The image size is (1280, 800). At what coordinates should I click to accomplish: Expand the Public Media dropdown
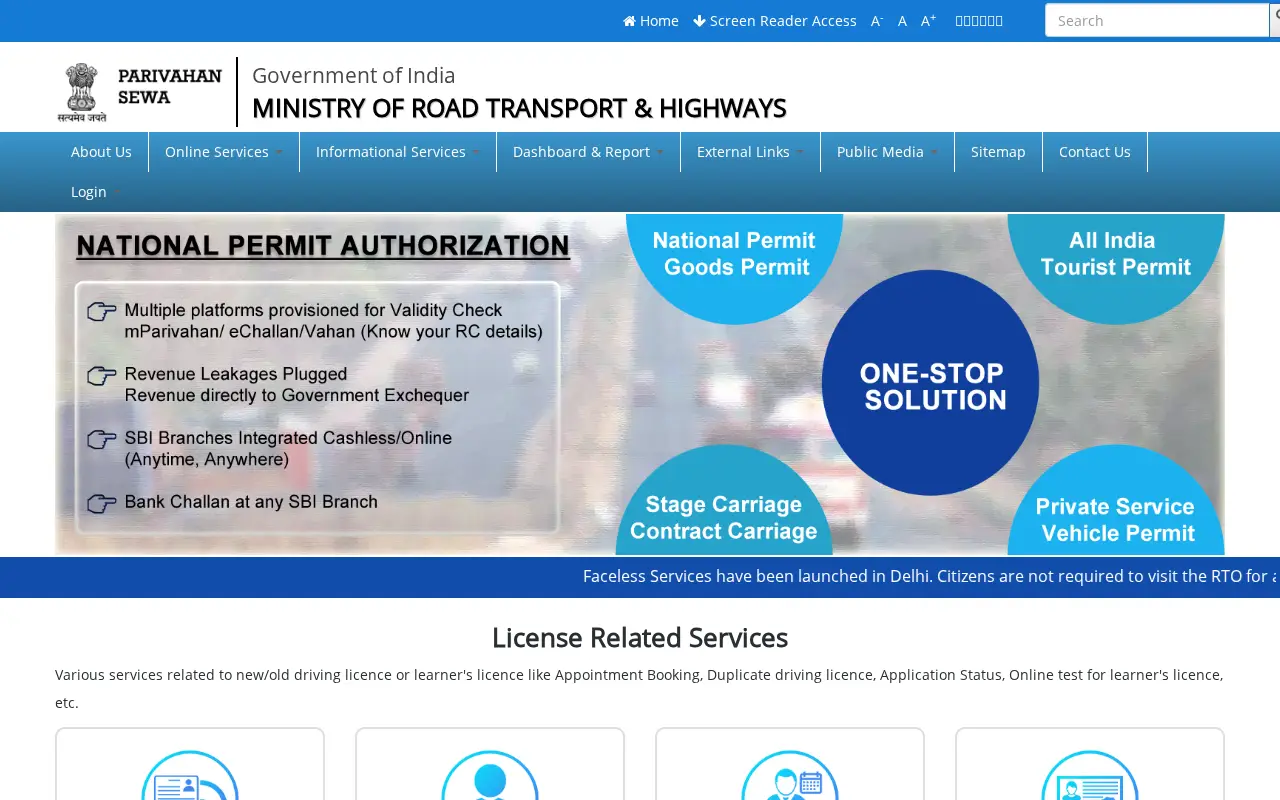pyautogui.click(x=887, y=152)
